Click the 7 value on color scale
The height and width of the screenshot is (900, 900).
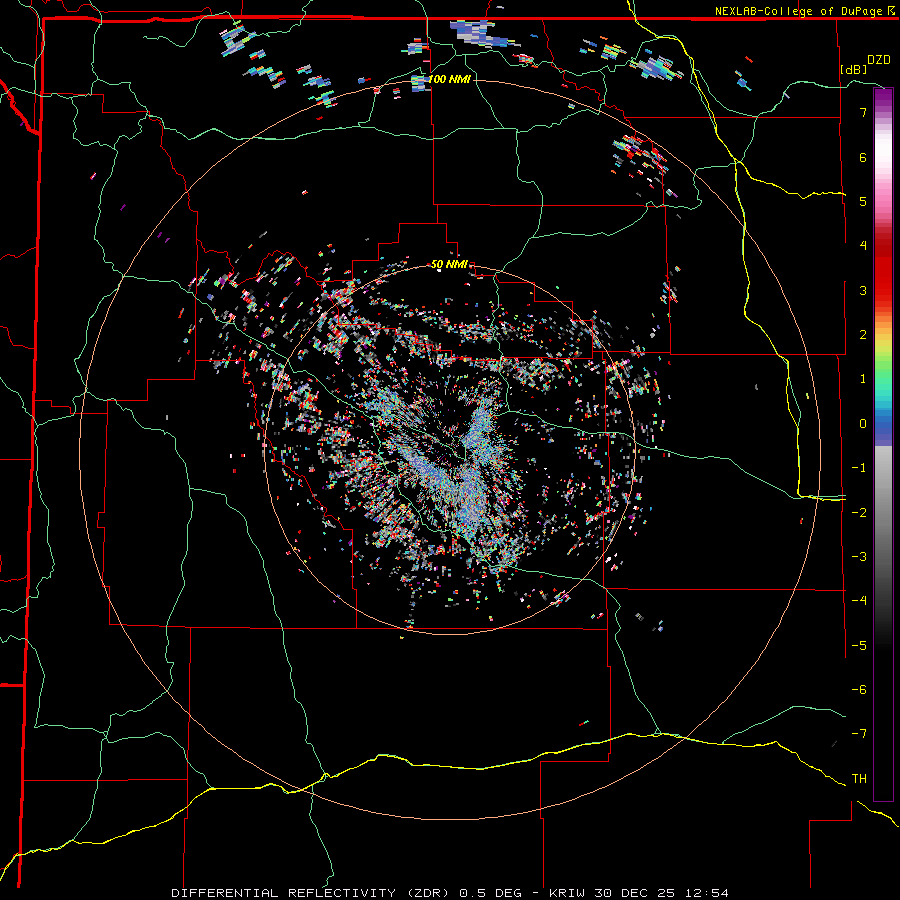coord(863,112)
